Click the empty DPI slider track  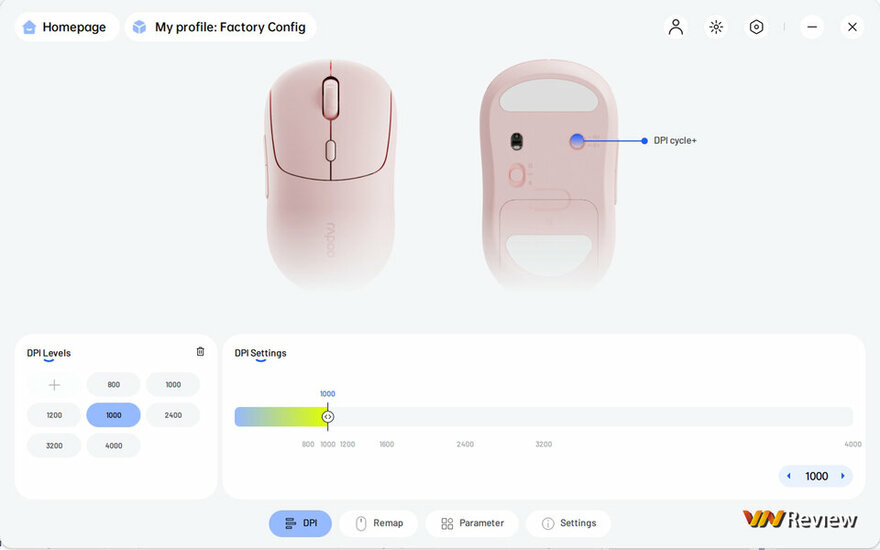click(592, 417)
